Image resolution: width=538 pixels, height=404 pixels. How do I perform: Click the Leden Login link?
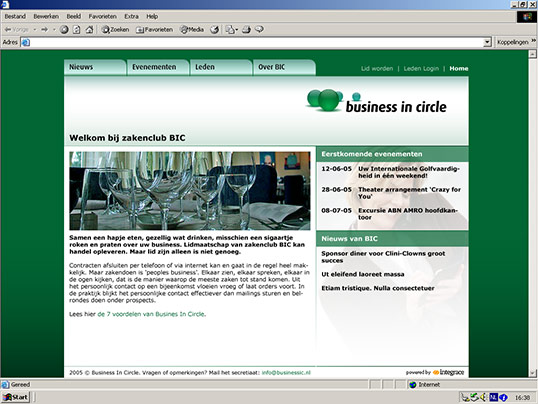tap(421, 68)
